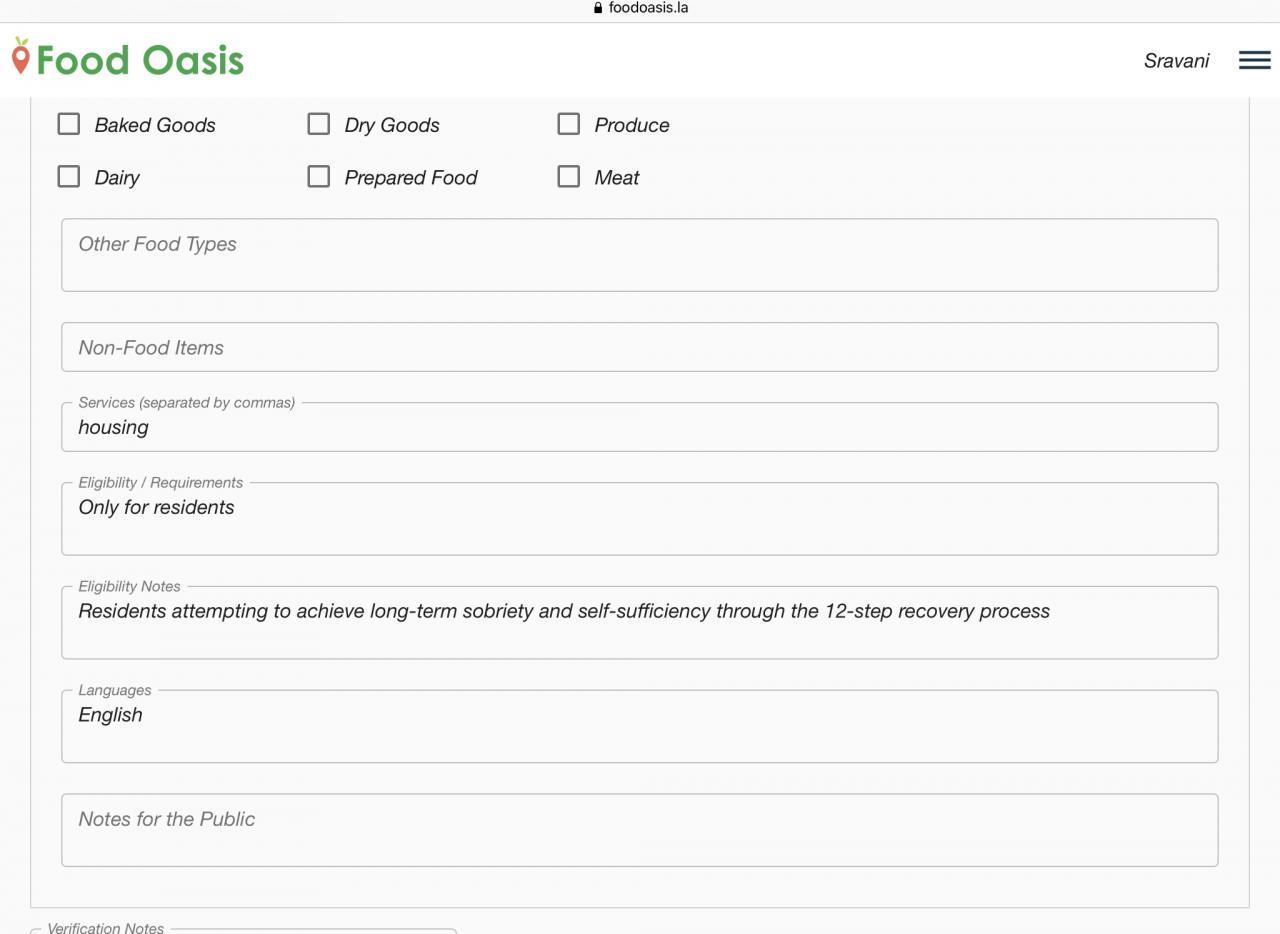Image resolution: width=1280 pixels, height=934 pixels.
Task: Click the lock icon beside foodoasis.la
Action: point(598,8)
